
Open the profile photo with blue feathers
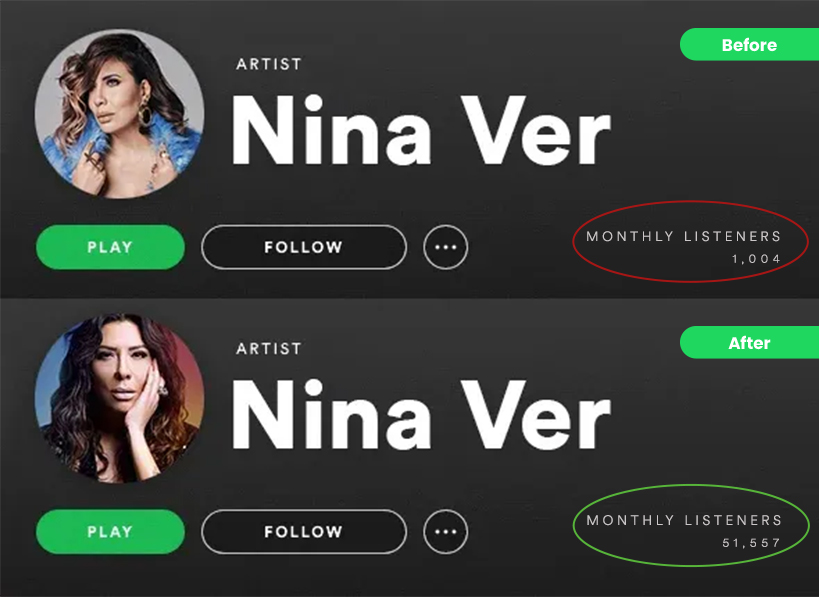(120, 114)
